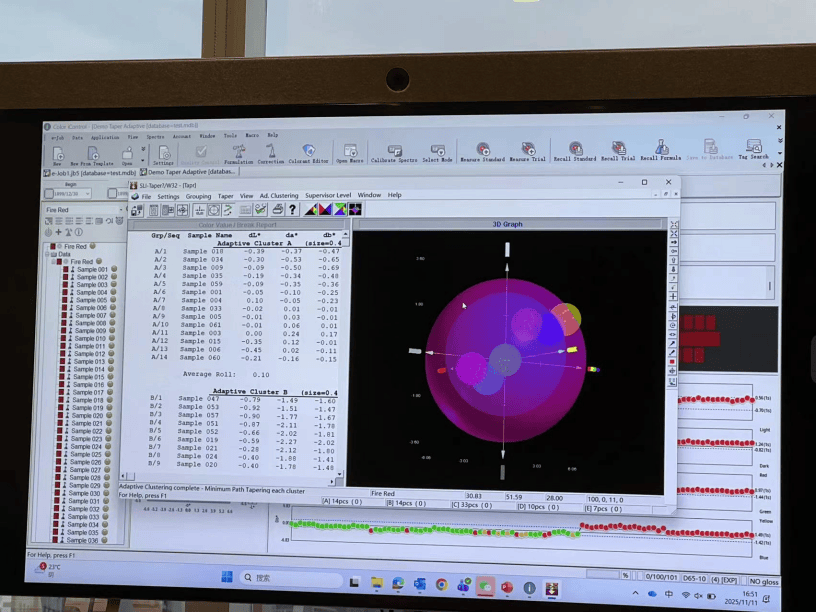Click the Recall Formula icon
This screenshot has width=816, height=612.
click(661, 149)
